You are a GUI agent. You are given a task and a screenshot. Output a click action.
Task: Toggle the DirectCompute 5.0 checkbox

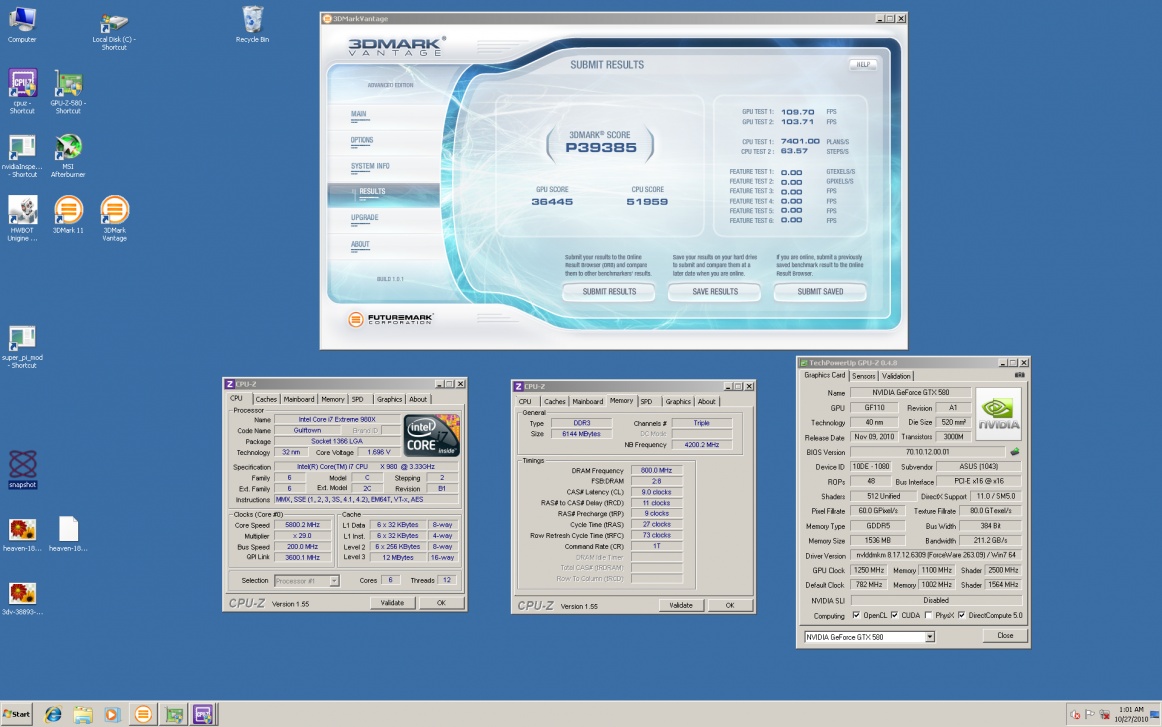[961, 615]
